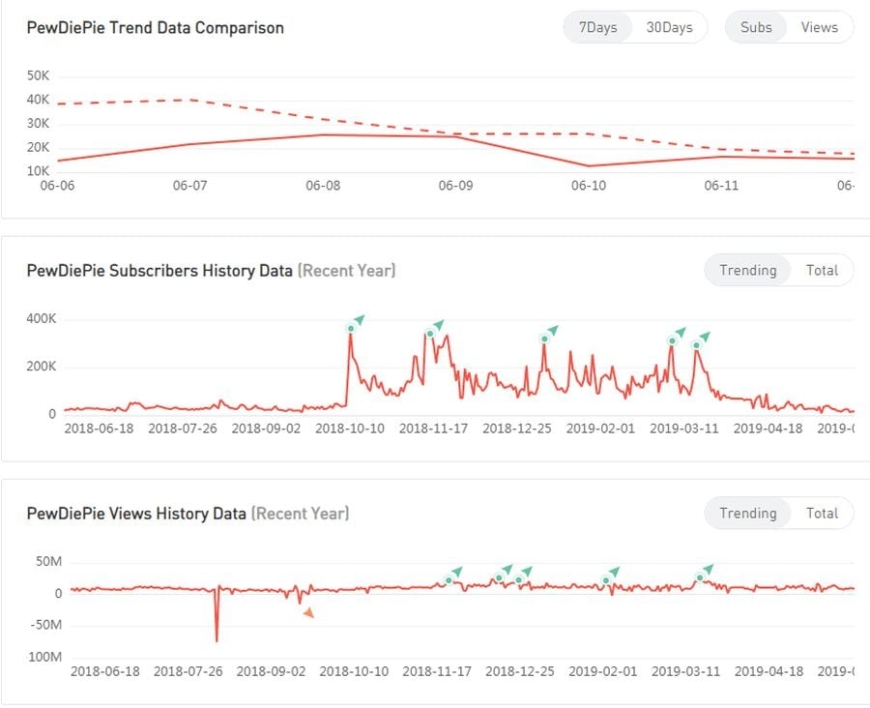Click the green marker near 2018-11-17 on Views chart
Screen dimensions: 870x708
point(449,580)
